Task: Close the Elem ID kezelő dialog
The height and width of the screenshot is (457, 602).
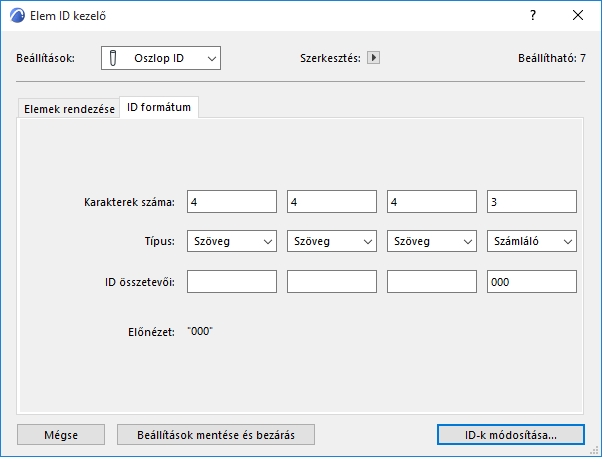Action: pos(578,15)
